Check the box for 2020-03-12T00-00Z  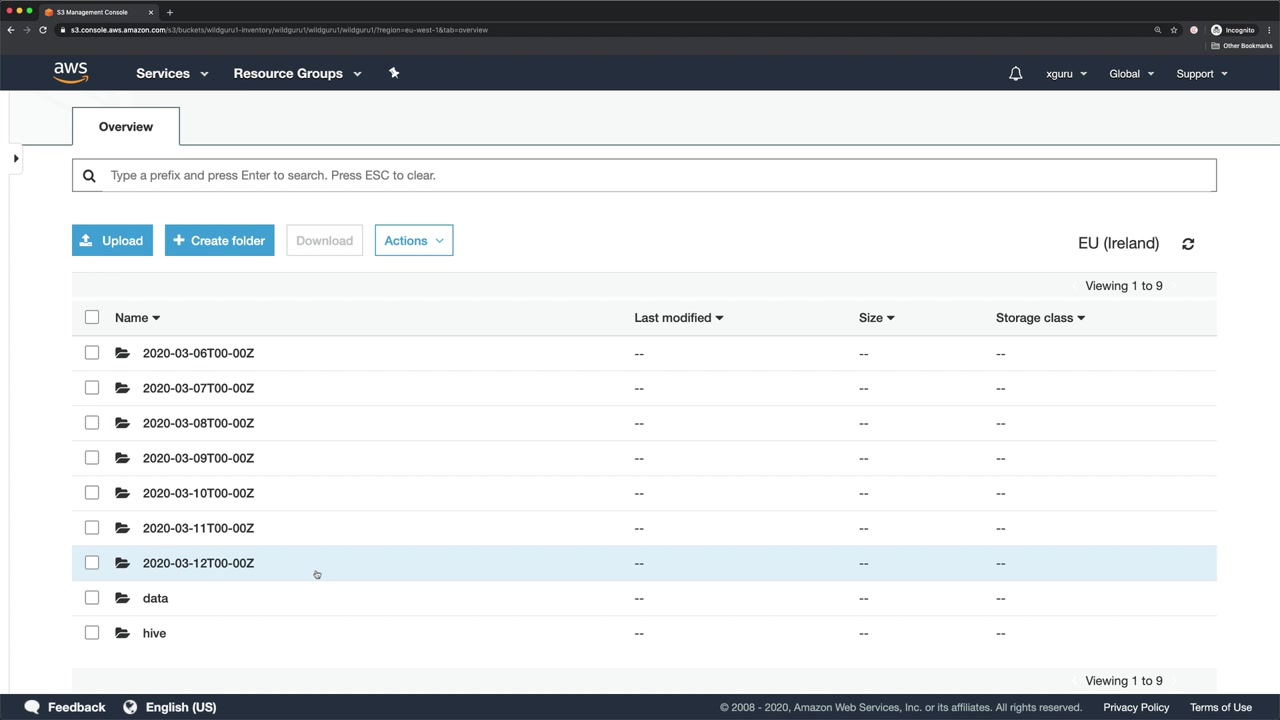[x=92, y=562]
